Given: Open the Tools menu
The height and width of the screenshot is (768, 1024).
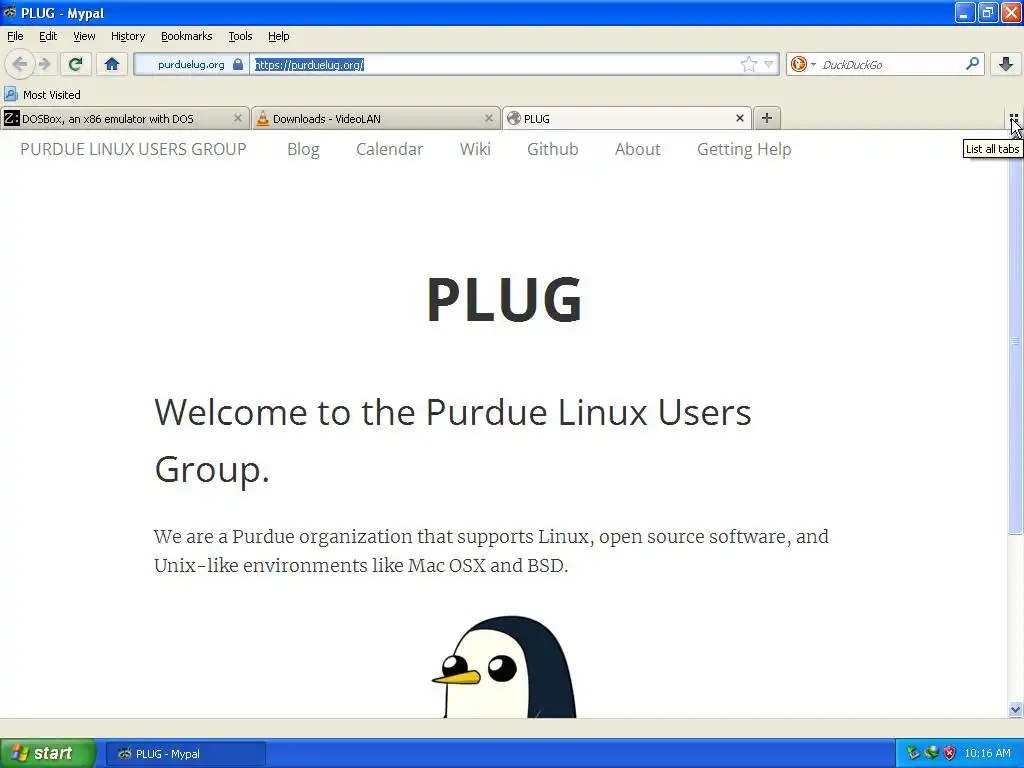Looking at the screenshot, I should point(240,36).
